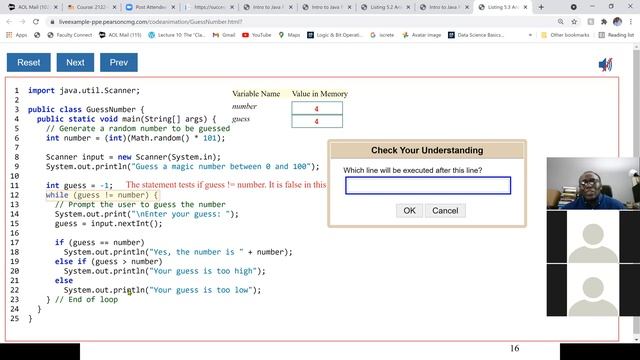The image size is (640, 360).
Task: Click the 'public class GuessNumber {' line
Action: pyautogui.click(x=86, y=109)
